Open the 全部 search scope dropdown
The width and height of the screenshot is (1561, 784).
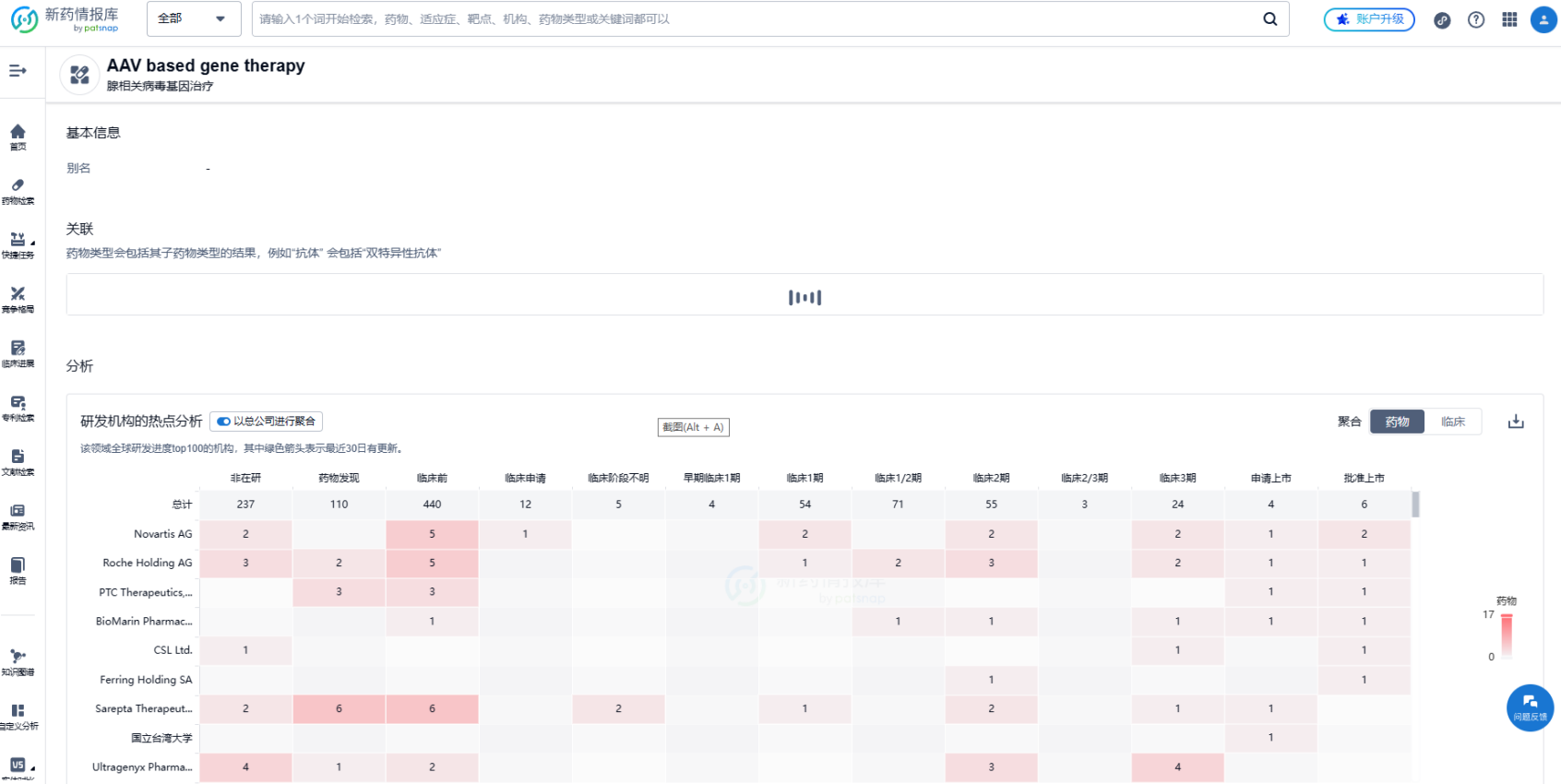(x=193, y=18)
